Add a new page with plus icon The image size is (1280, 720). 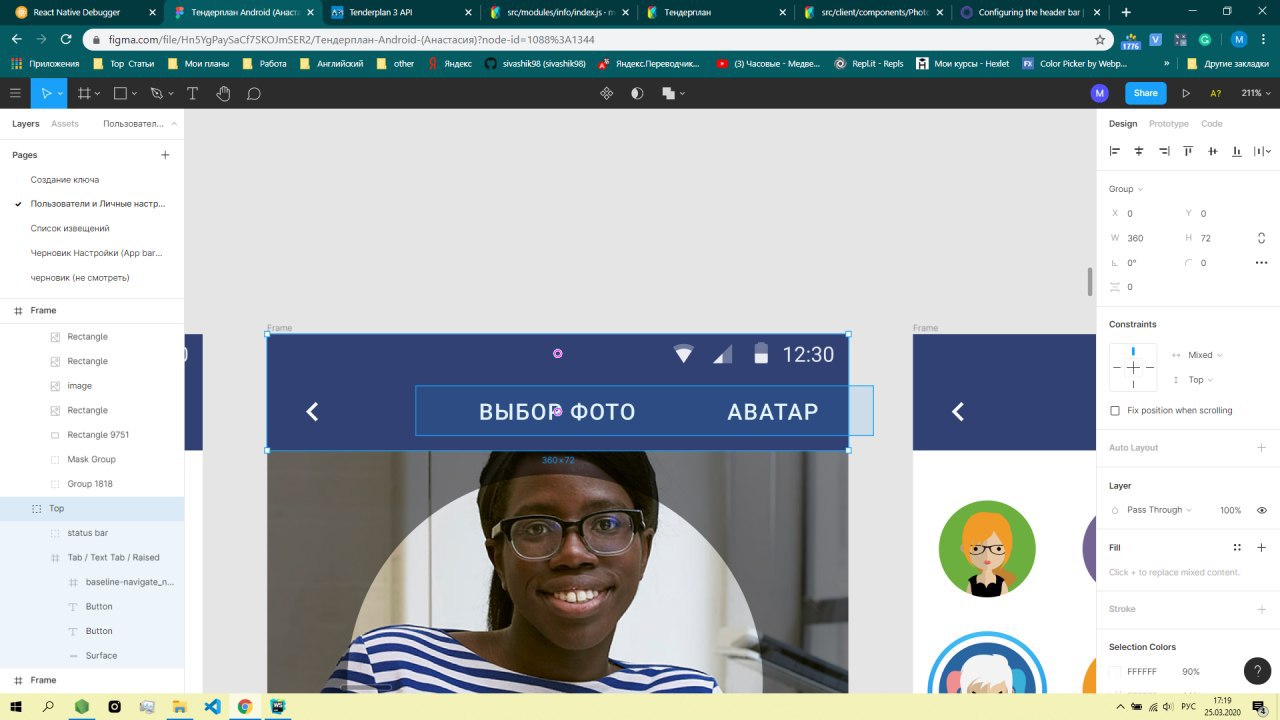click(165, 155)
